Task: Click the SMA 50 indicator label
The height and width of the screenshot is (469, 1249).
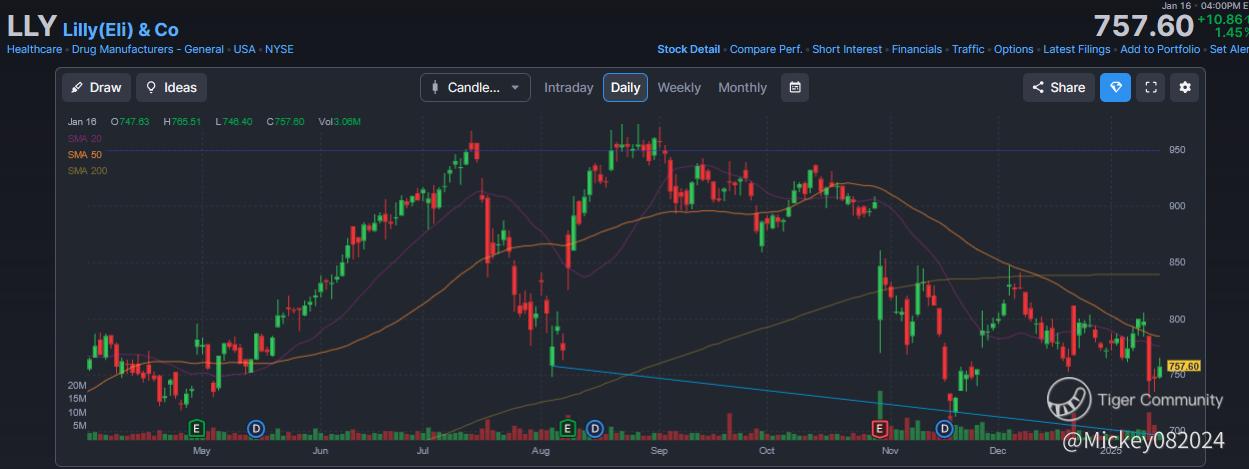Action: pos(84,154)
